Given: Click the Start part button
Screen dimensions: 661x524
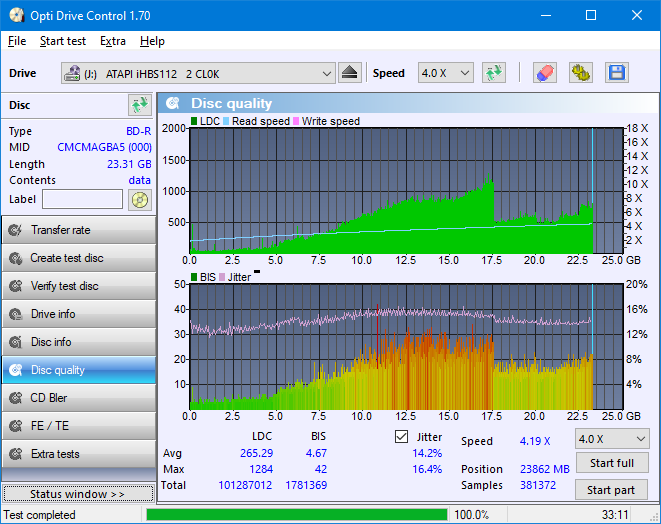Looking at the screenshot, I should pyautogui.click(x=611, y=490).
